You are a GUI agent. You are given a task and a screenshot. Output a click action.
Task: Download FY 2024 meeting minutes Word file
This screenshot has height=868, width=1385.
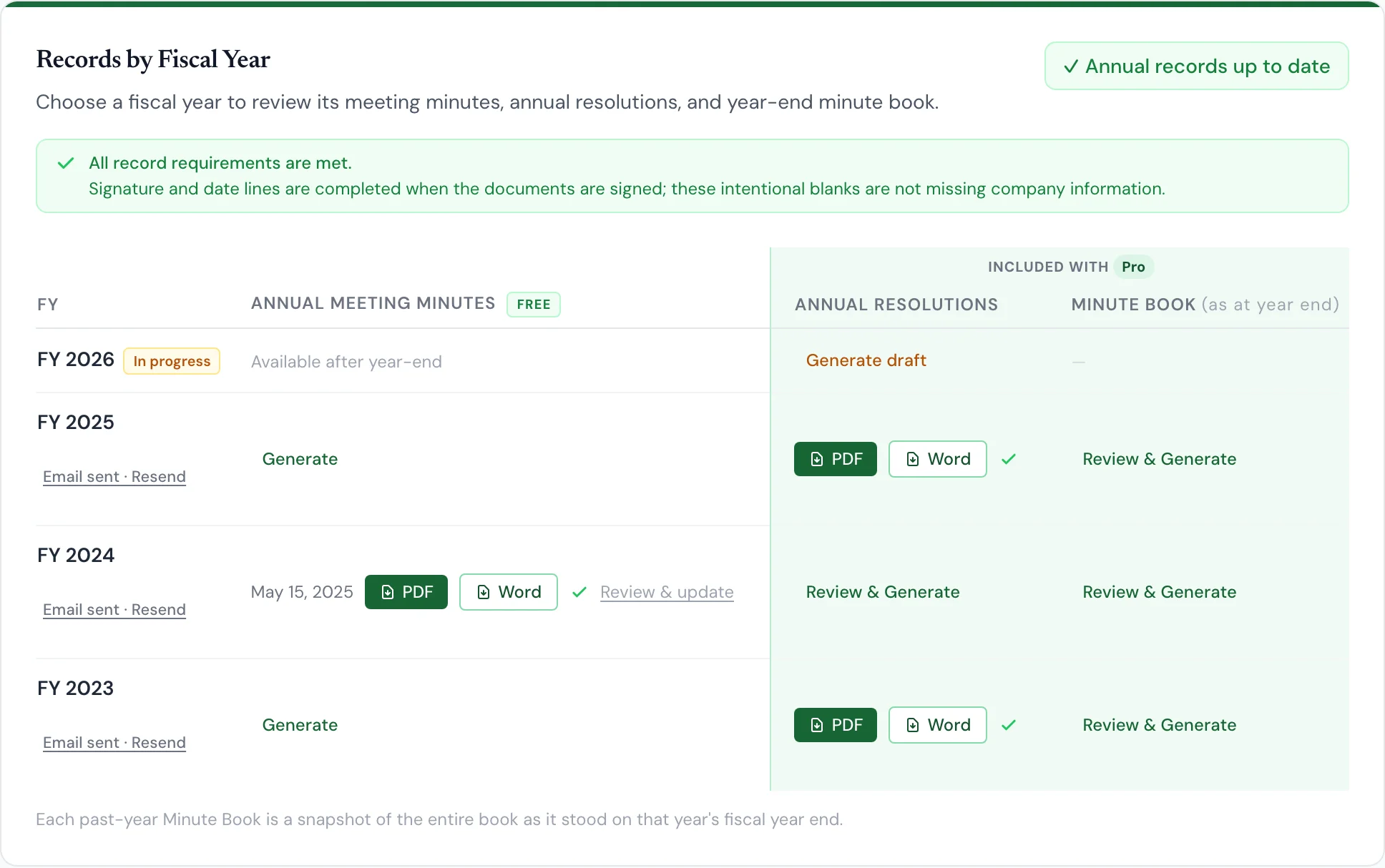508,592
